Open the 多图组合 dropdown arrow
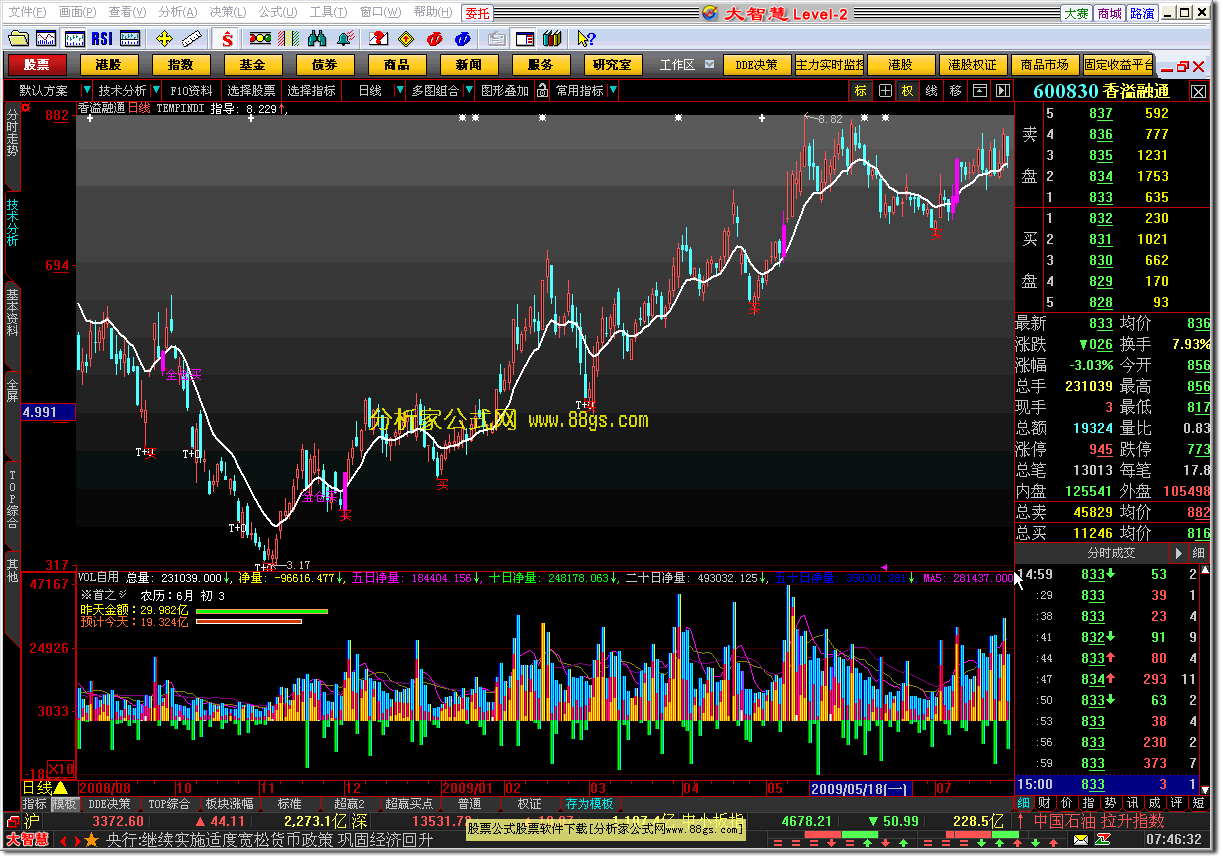 [x=468, y=91]
